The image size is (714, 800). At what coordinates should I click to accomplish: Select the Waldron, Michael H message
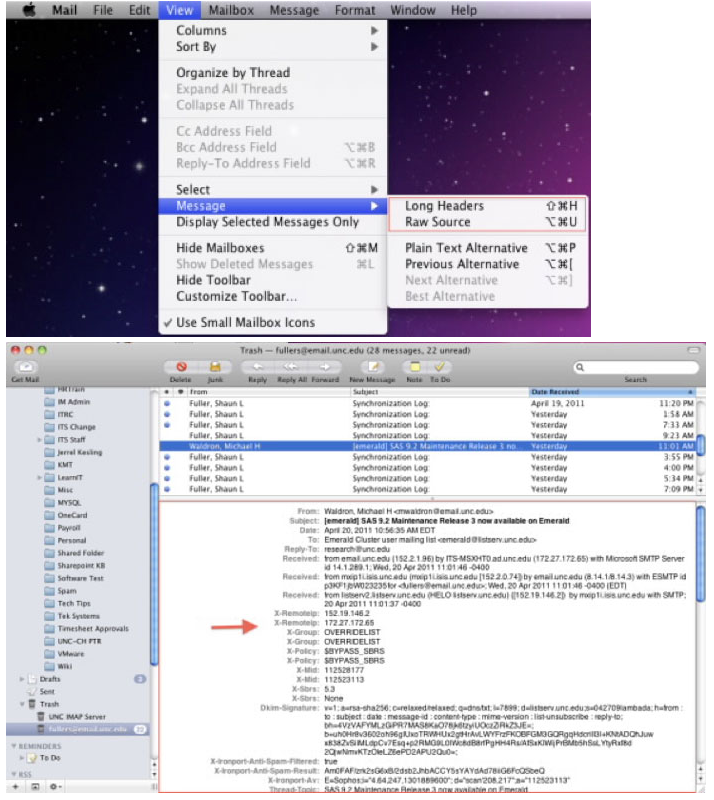(x=428, y=447)
